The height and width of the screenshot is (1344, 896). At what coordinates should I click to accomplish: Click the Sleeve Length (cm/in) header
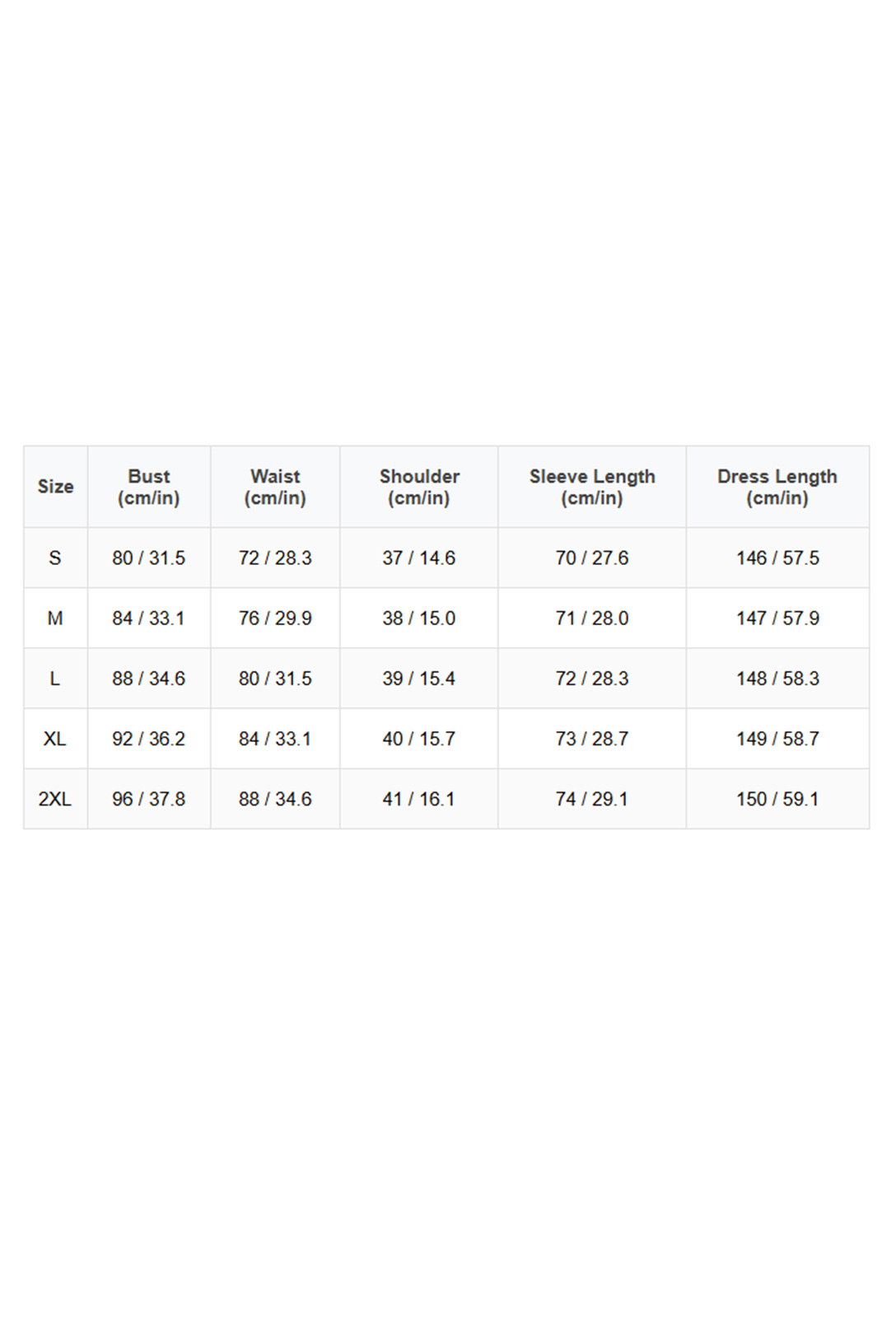click(592, 487)
